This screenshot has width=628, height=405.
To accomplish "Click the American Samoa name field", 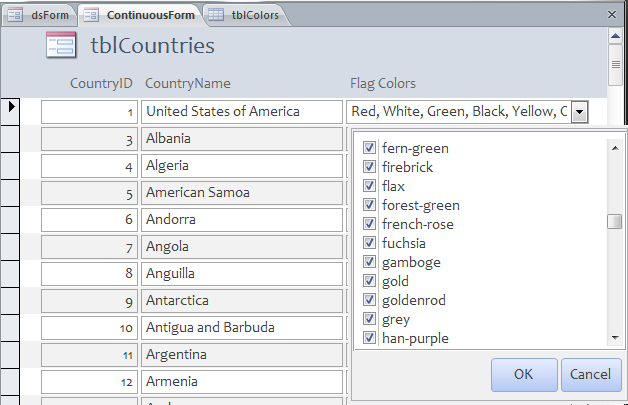I will [242, 193].
